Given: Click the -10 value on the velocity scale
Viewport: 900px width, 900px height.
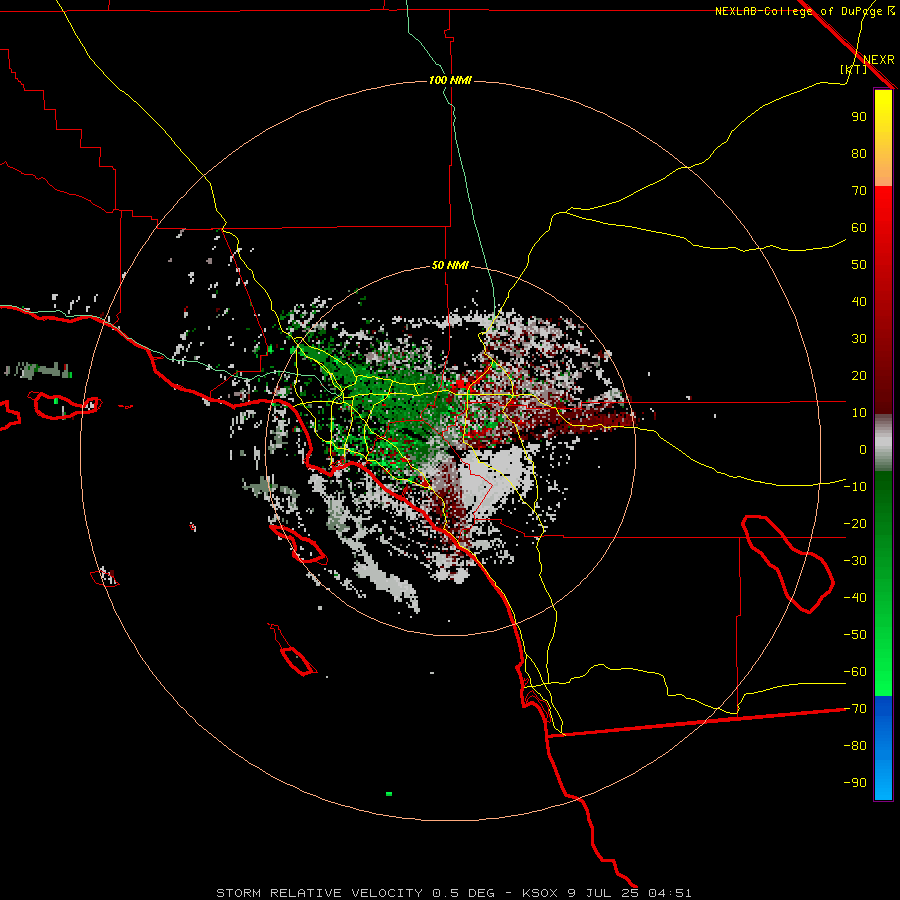Looking at the screenshot, I should [x=855, y=487].
